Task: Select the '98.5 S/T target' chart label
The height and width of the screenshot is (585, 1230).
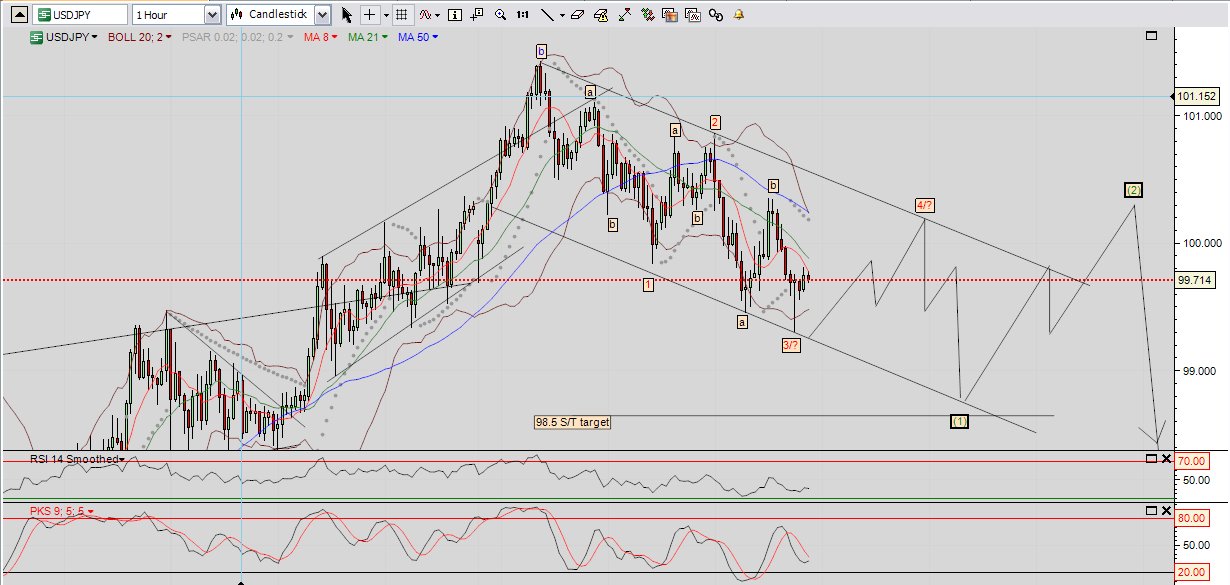Action: pyautogui.click(x=572, y=422)
